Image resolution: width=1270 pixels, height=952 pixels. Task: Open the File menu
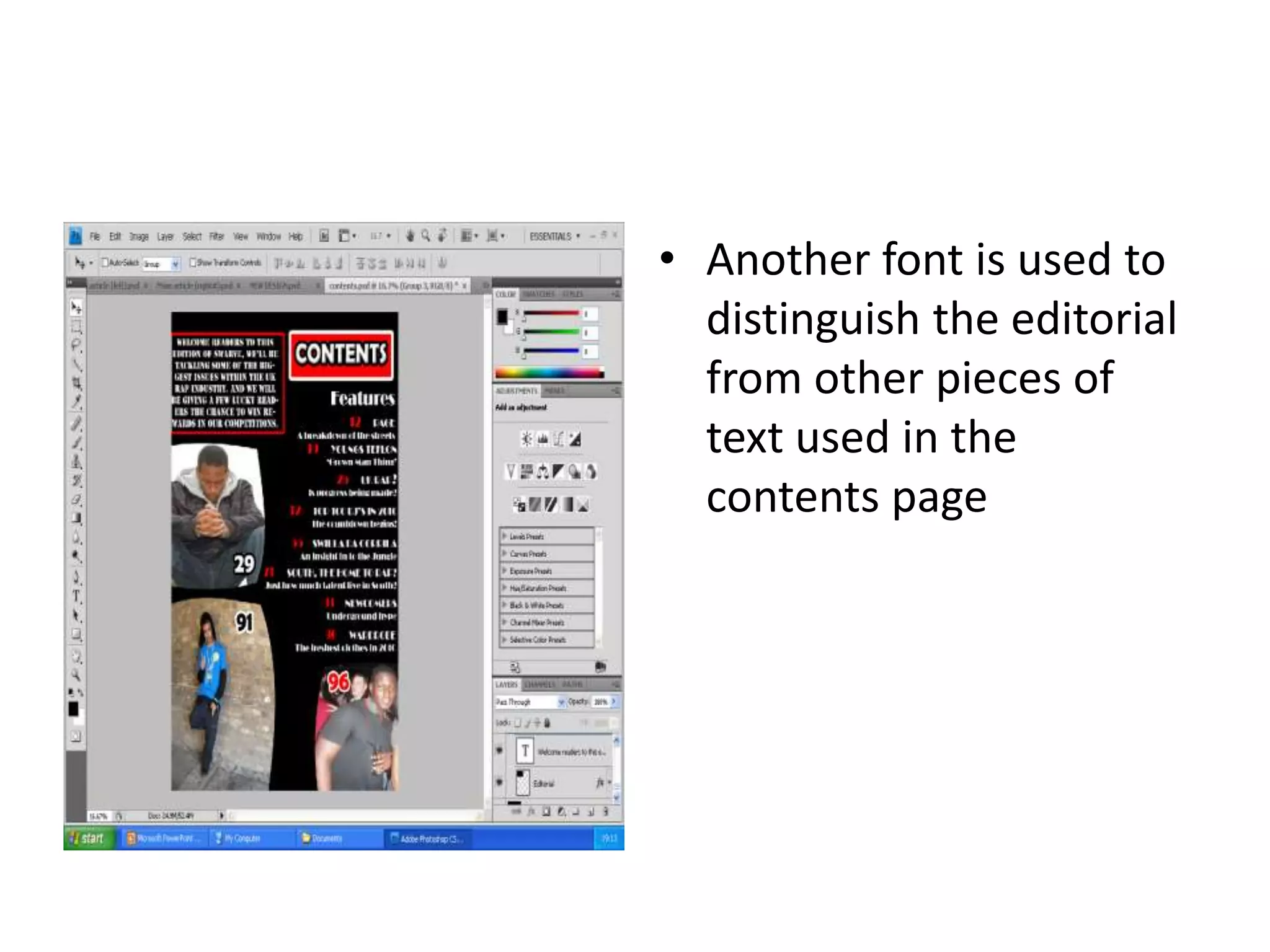(x=95, y=236)
